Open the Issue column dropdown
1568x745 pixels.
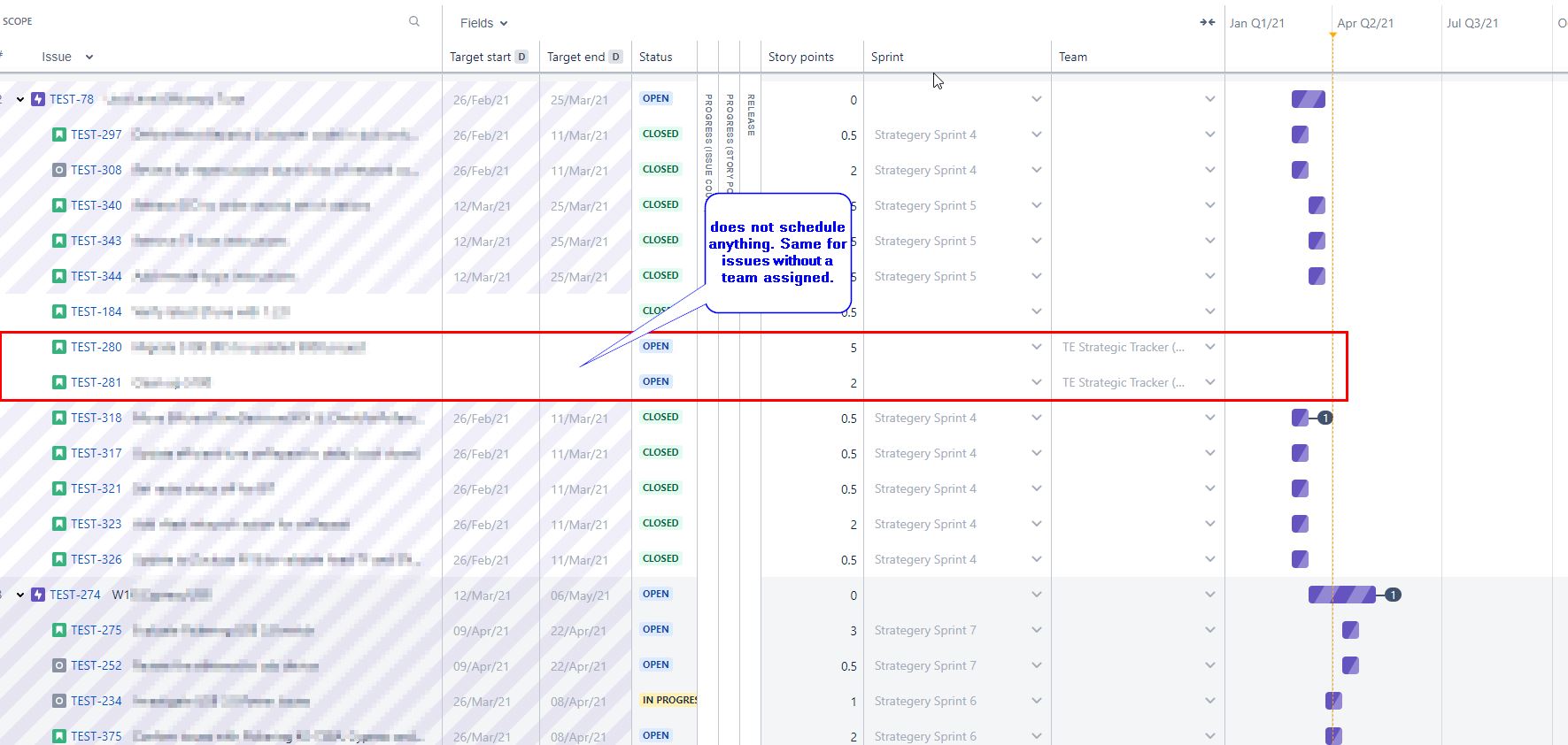(89, 57)
